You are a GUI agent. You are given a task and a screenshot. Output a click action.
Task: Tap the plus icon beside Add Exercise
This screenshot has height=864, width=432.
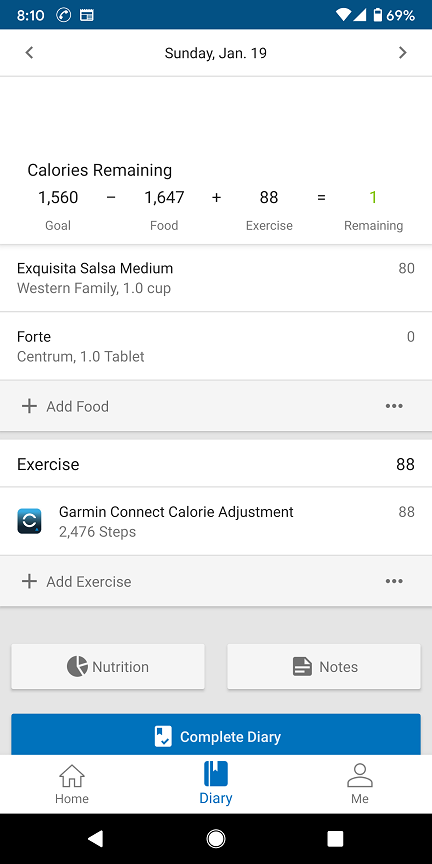coord(29,581)
